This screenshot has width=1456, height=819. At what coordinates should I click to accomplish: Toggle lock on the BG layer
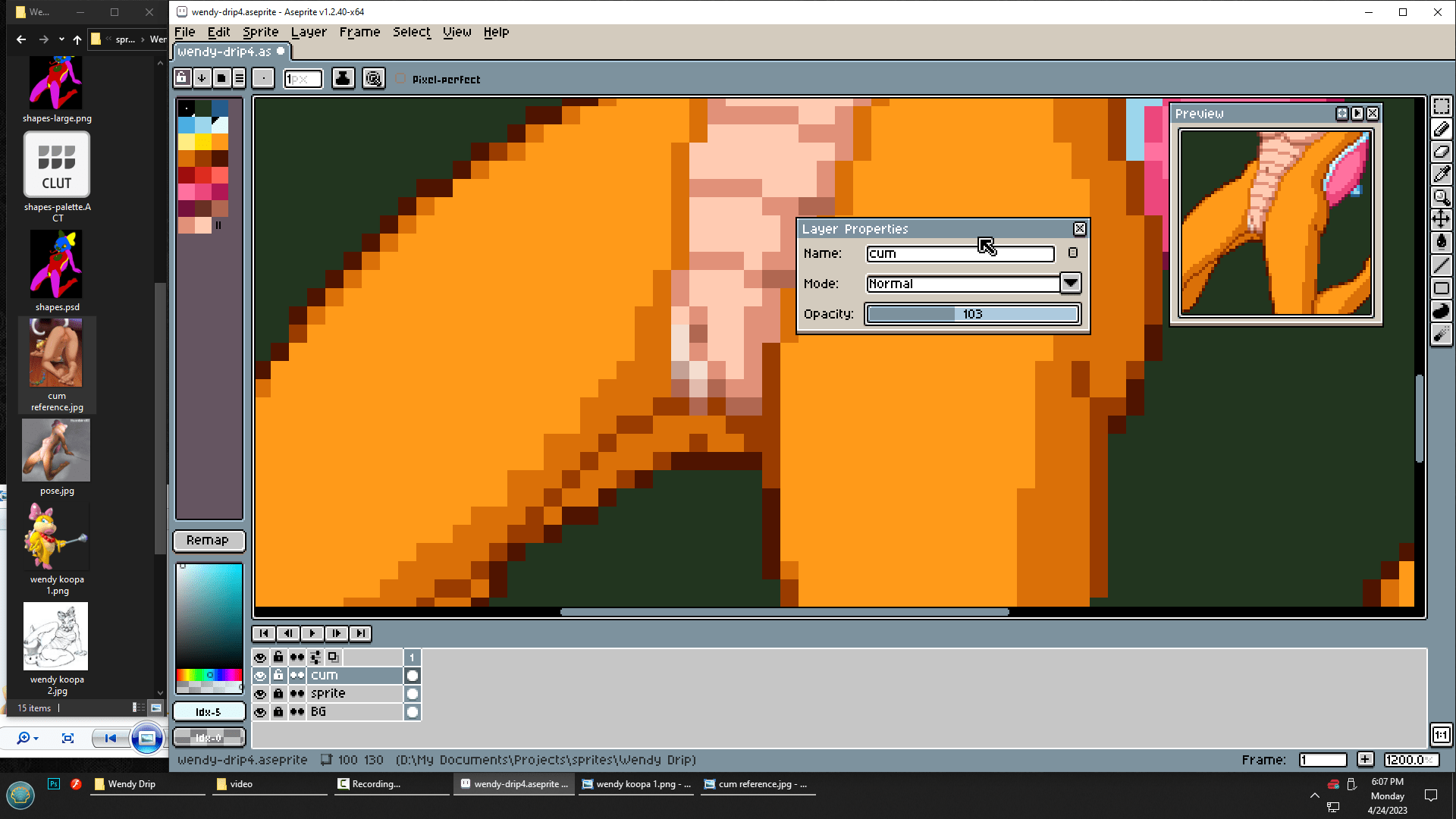click(278, 712)
